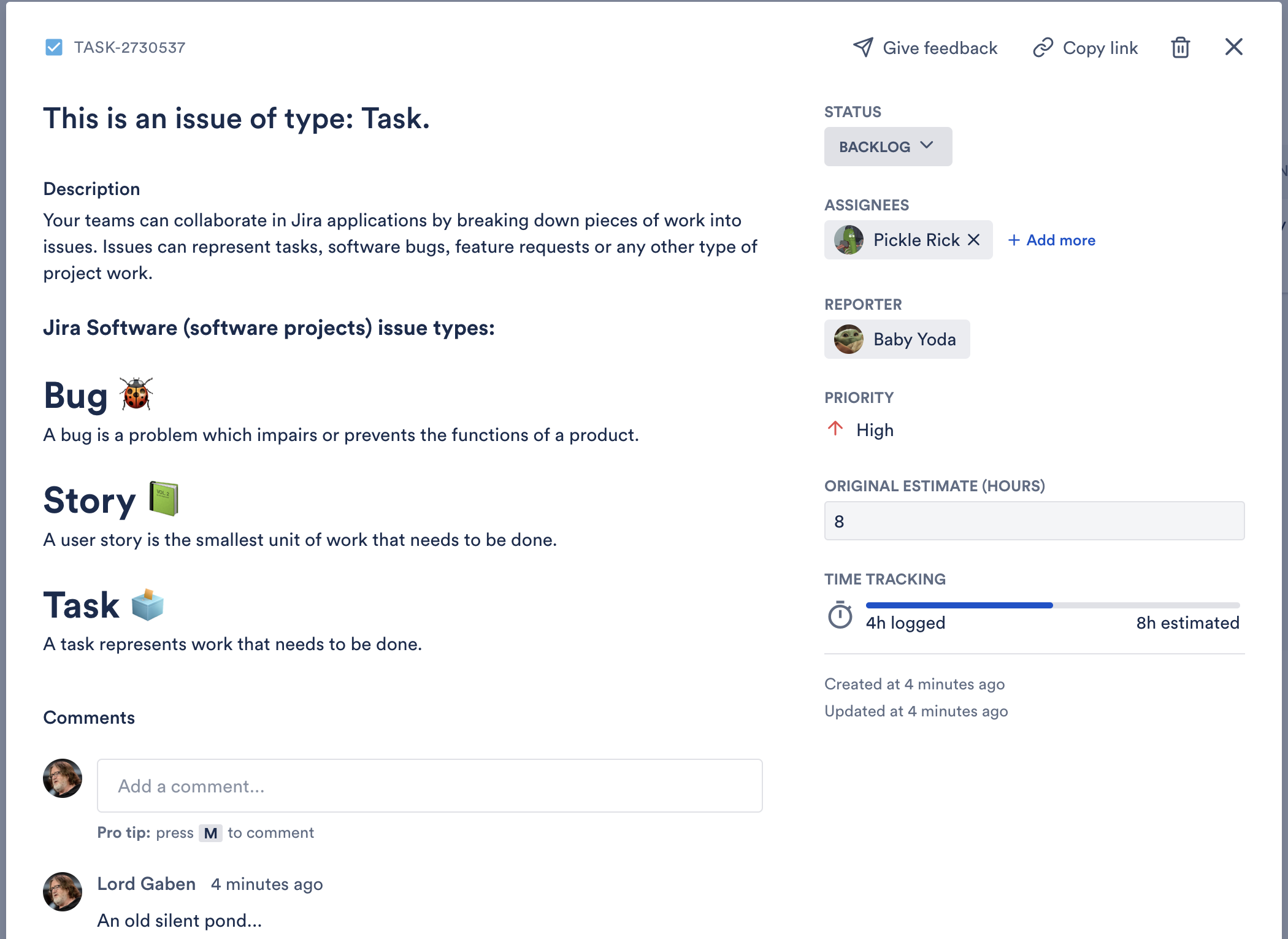Click the issue title to edit it

[x=236, y=118]
